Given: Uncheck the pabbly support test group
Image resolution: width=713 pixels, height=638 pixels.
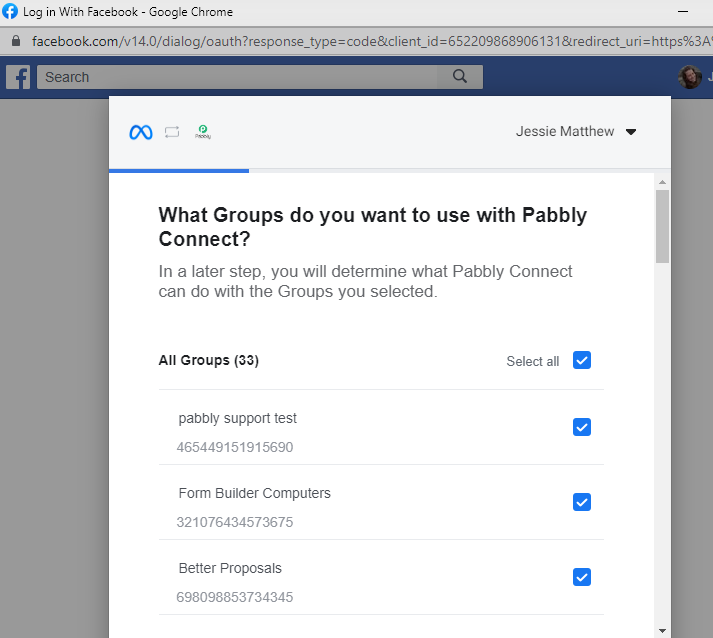Looking at the screenshot, I should (582, 427).
